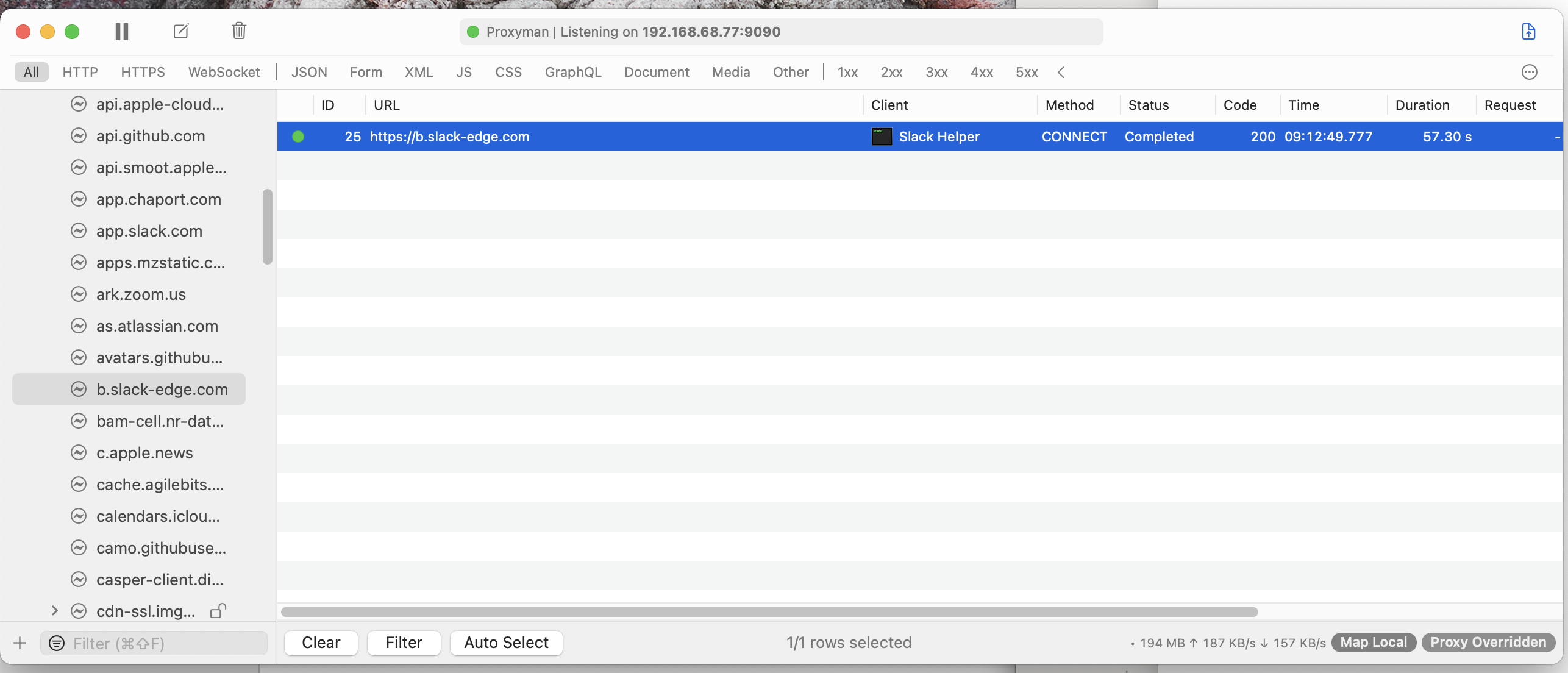Add a new entry with the plus icon
The width and height of the screenshot is (1568, 673).
point(20,643)
